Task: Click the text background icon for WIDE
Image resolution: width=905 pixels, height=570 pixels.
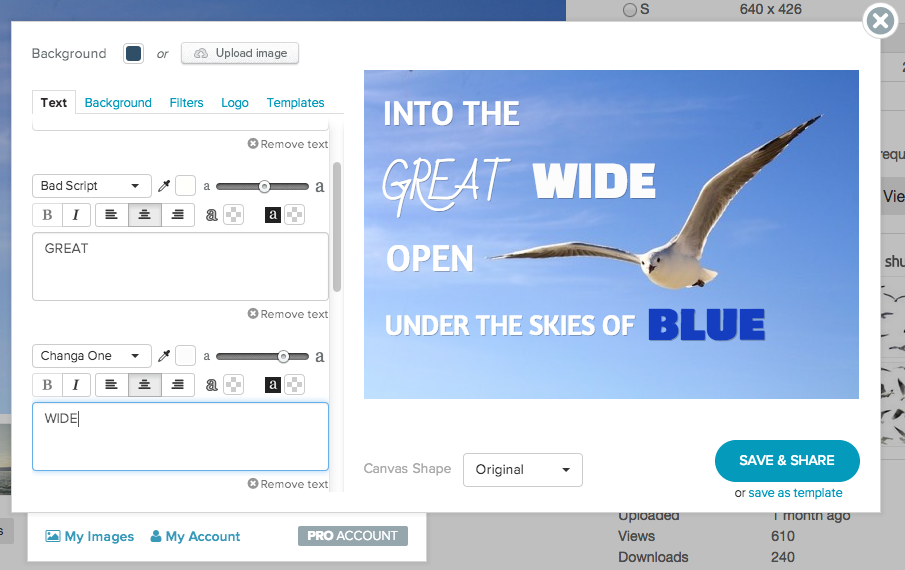Action: click(272, 385)
